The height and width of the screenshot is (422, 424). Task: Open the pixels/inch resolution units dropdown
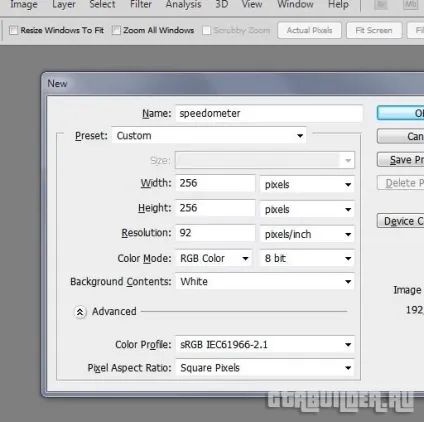pos(307,234)
